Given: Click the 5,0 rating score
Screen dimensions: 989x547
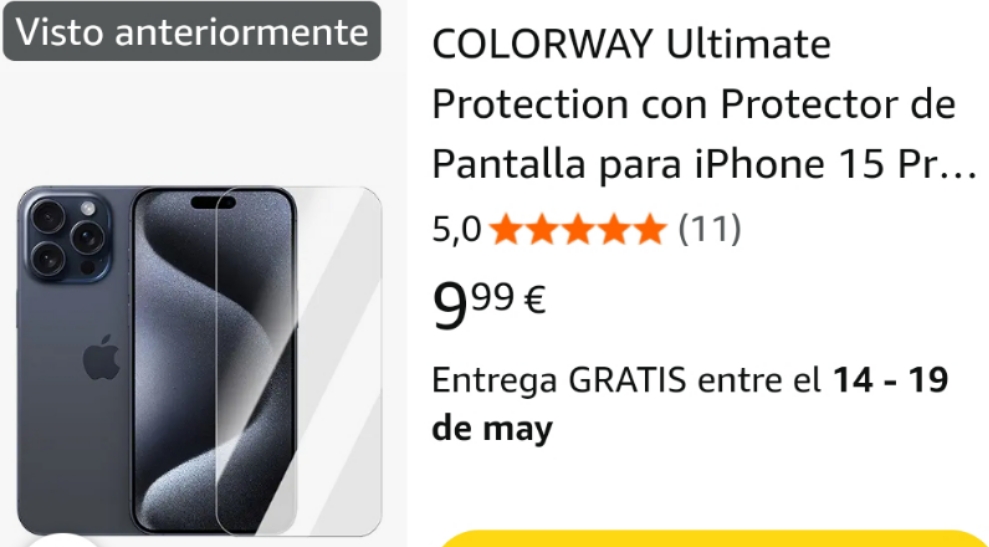Looking at the screenshot, I should [x=457, y=228].
